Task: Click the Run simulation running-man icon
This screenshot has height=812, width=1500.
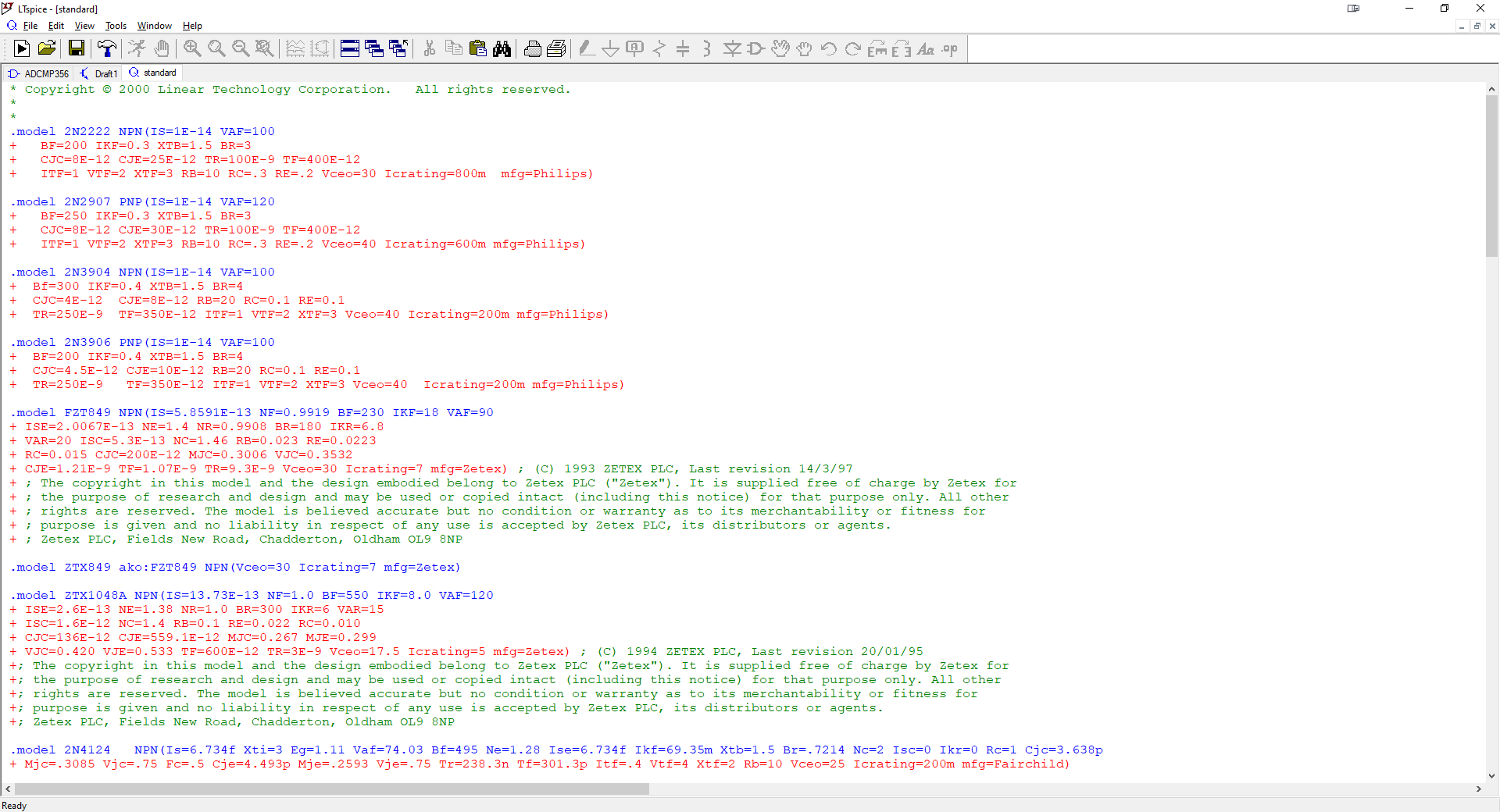Action: [137, 48]
